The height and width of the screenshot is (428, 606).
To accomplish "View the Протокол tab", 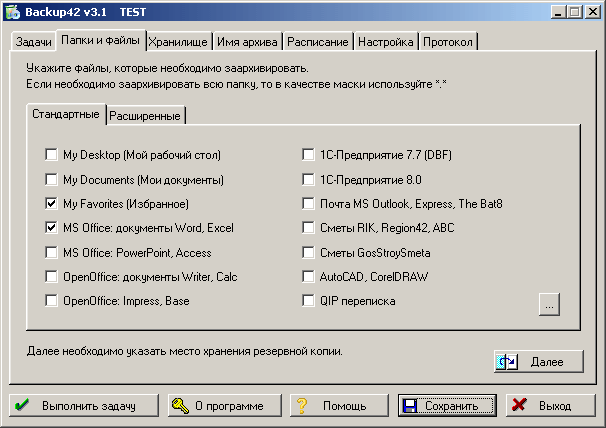I will (x=448, y=42).
